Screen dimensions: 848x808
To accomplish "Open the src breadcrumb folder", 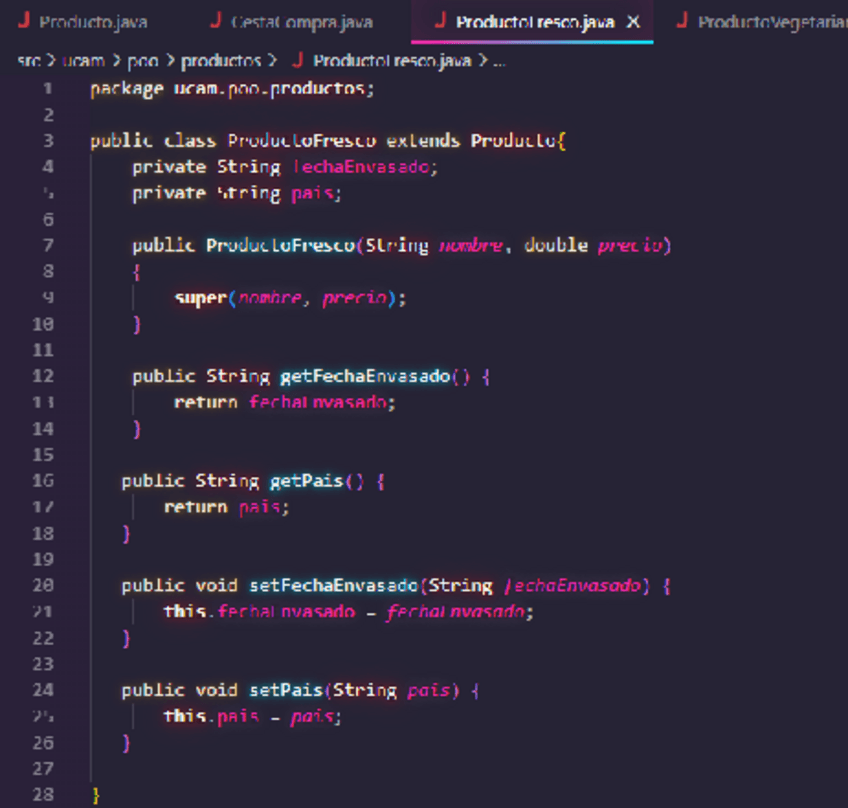I will click(28, 61).
